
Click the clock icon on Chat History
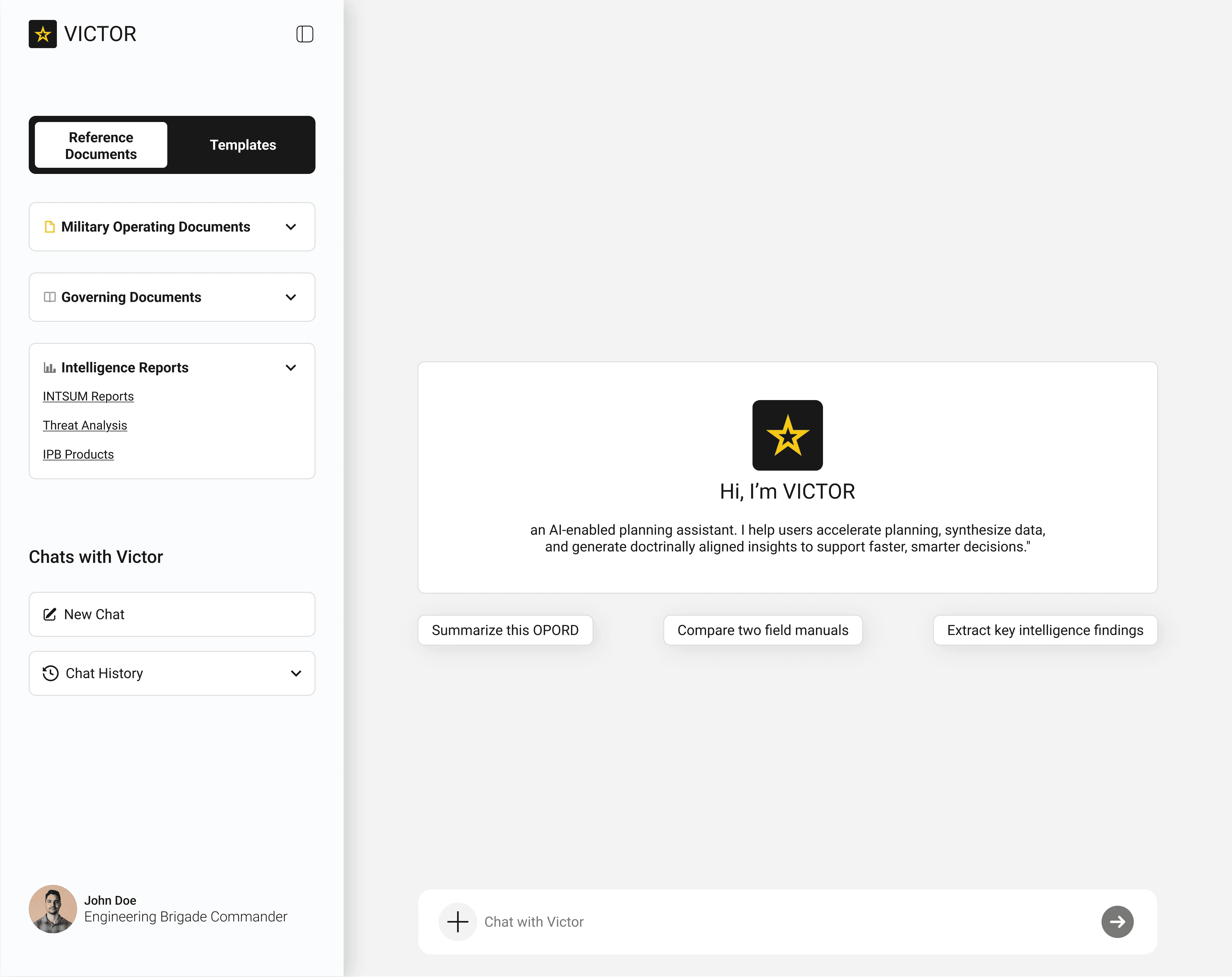50,673
